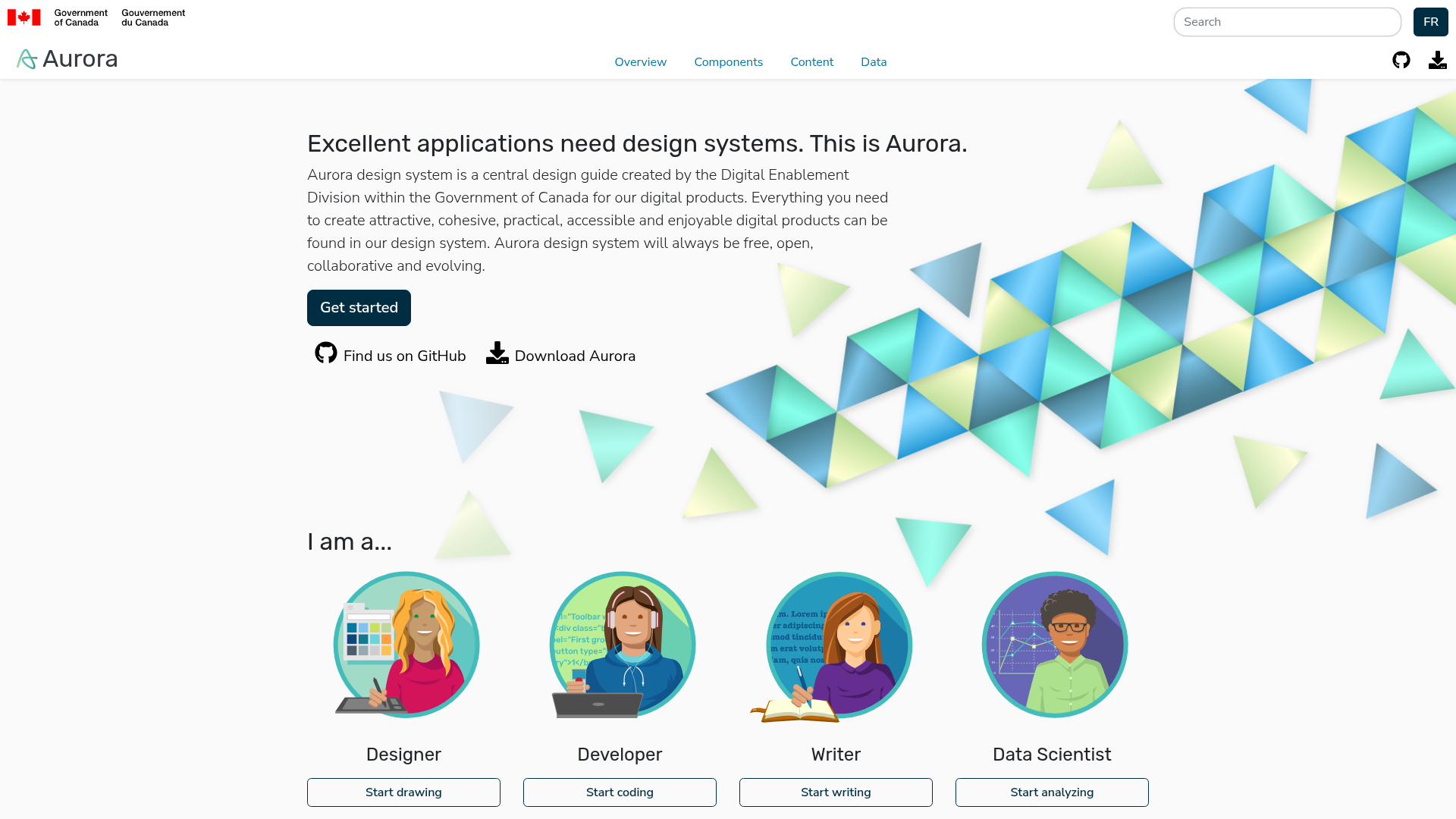Select the Designer avatar illustration
Viewport: 1456px width, 819px height.
click(406, 645)
